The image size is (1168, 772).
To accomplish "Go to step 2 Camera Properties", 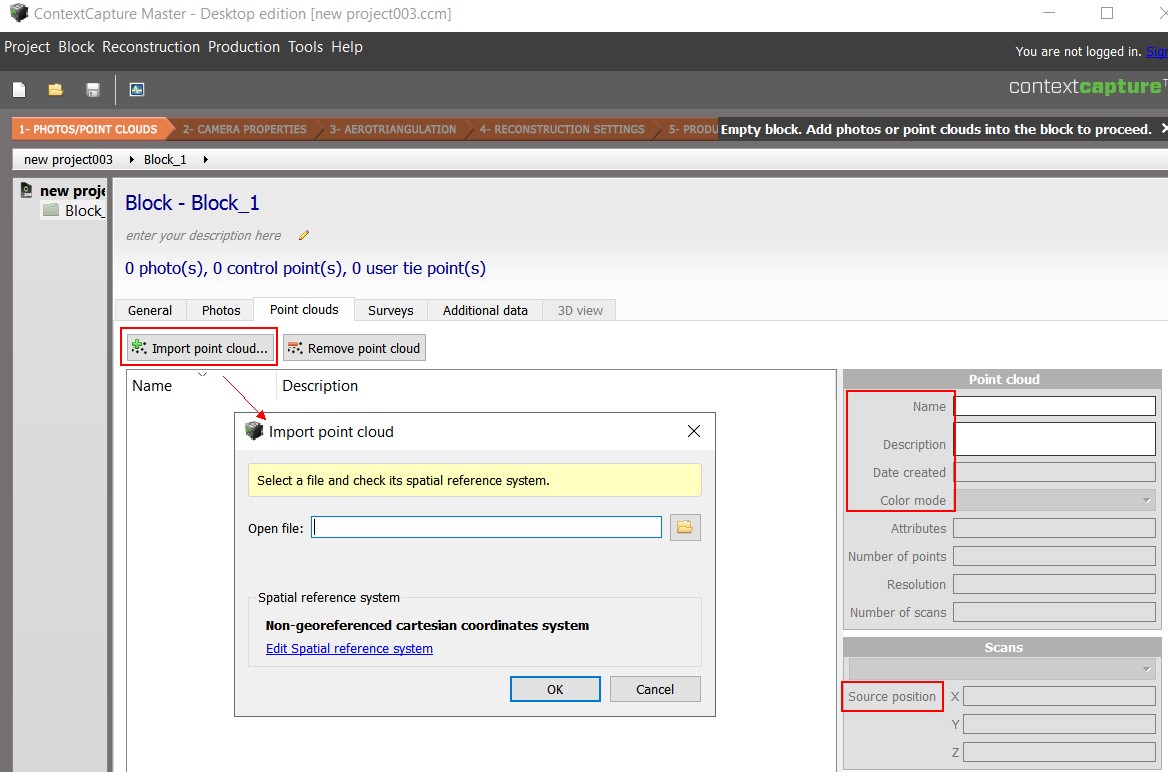I will click(244, 129).
